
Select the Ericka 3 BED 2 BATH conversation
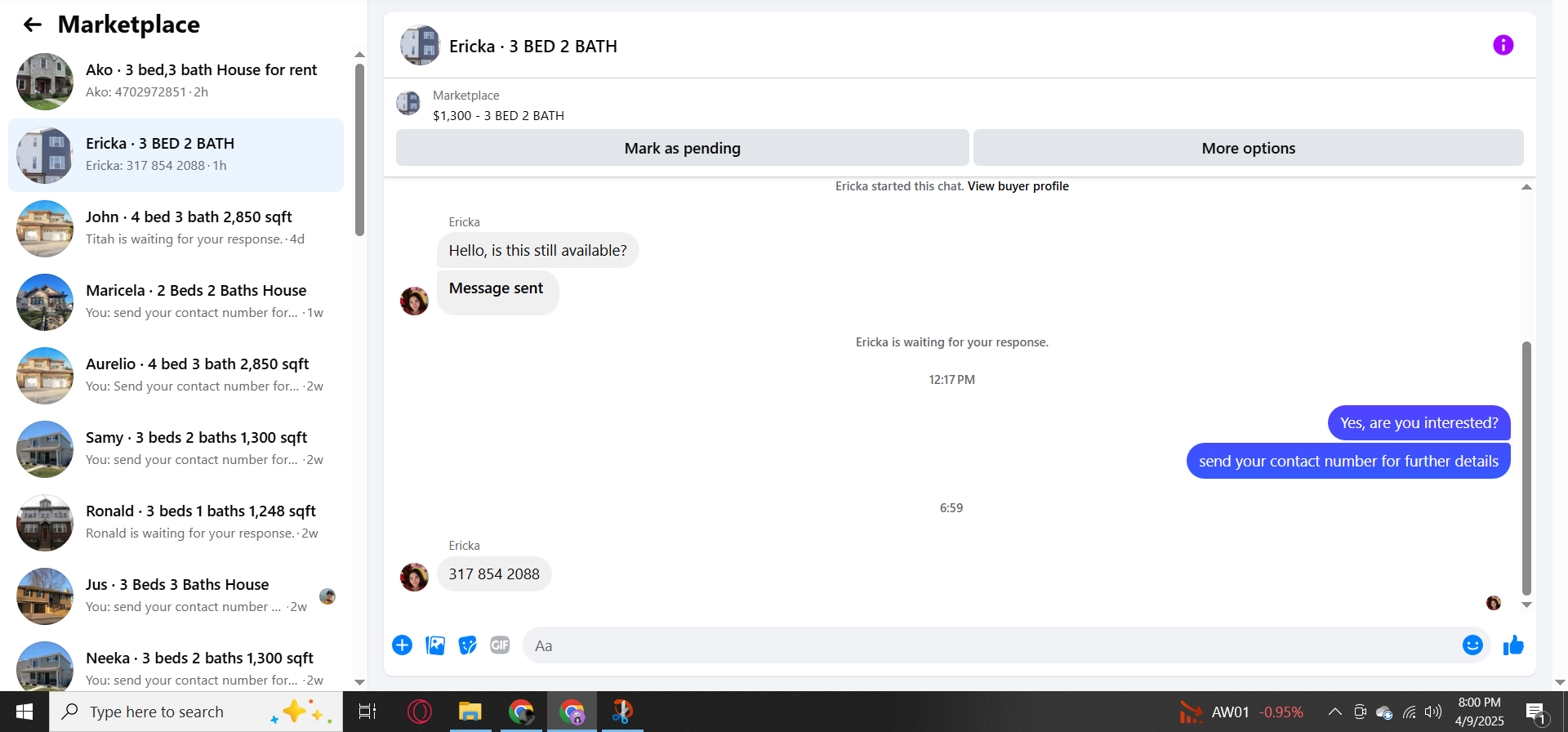coord(176,155)
